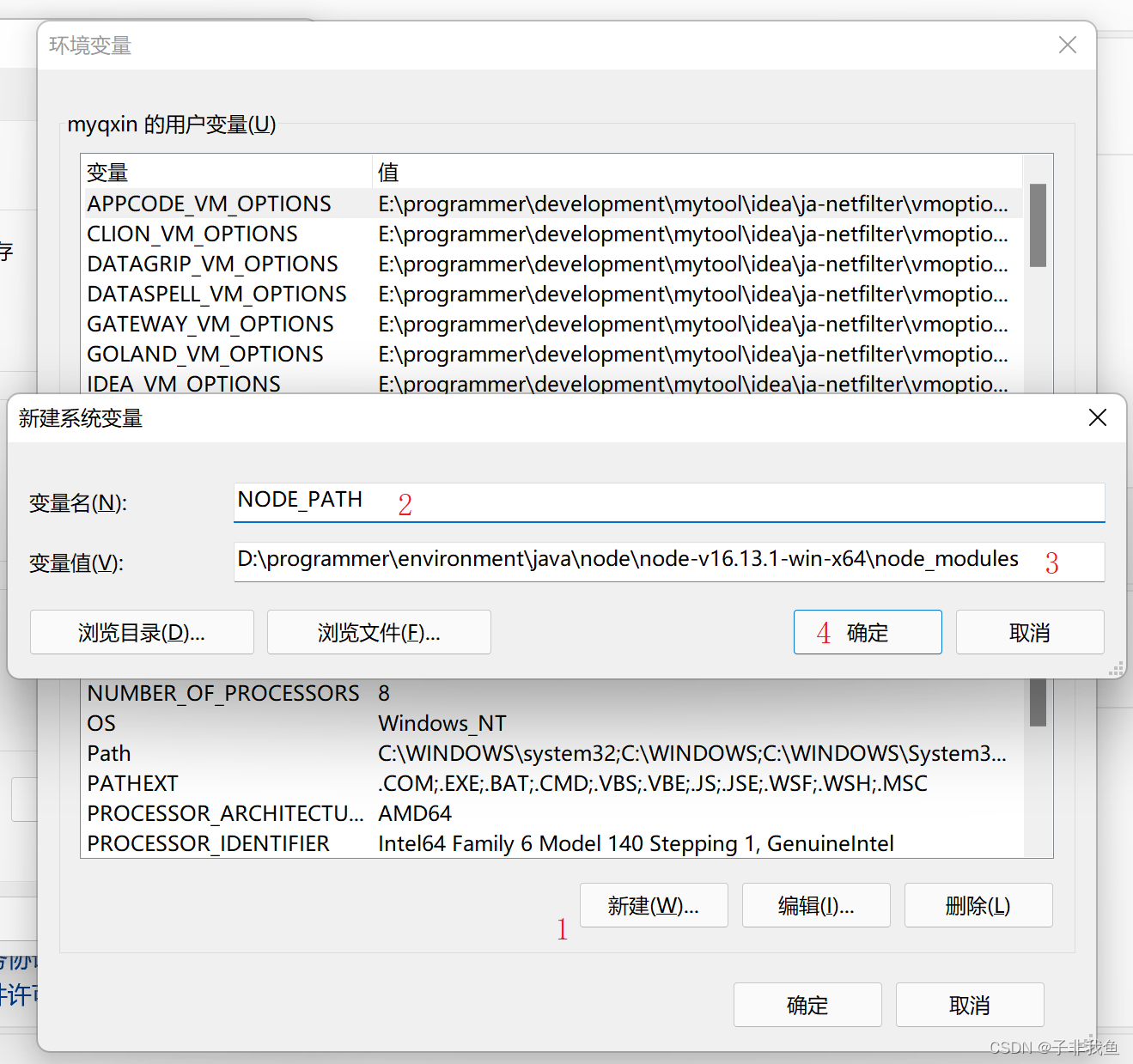The width and height of the screenshot is (1133, 1064).
Task: Cancel the 新建系统变量 dialog with 取消
Action: tap(1030, 633)
